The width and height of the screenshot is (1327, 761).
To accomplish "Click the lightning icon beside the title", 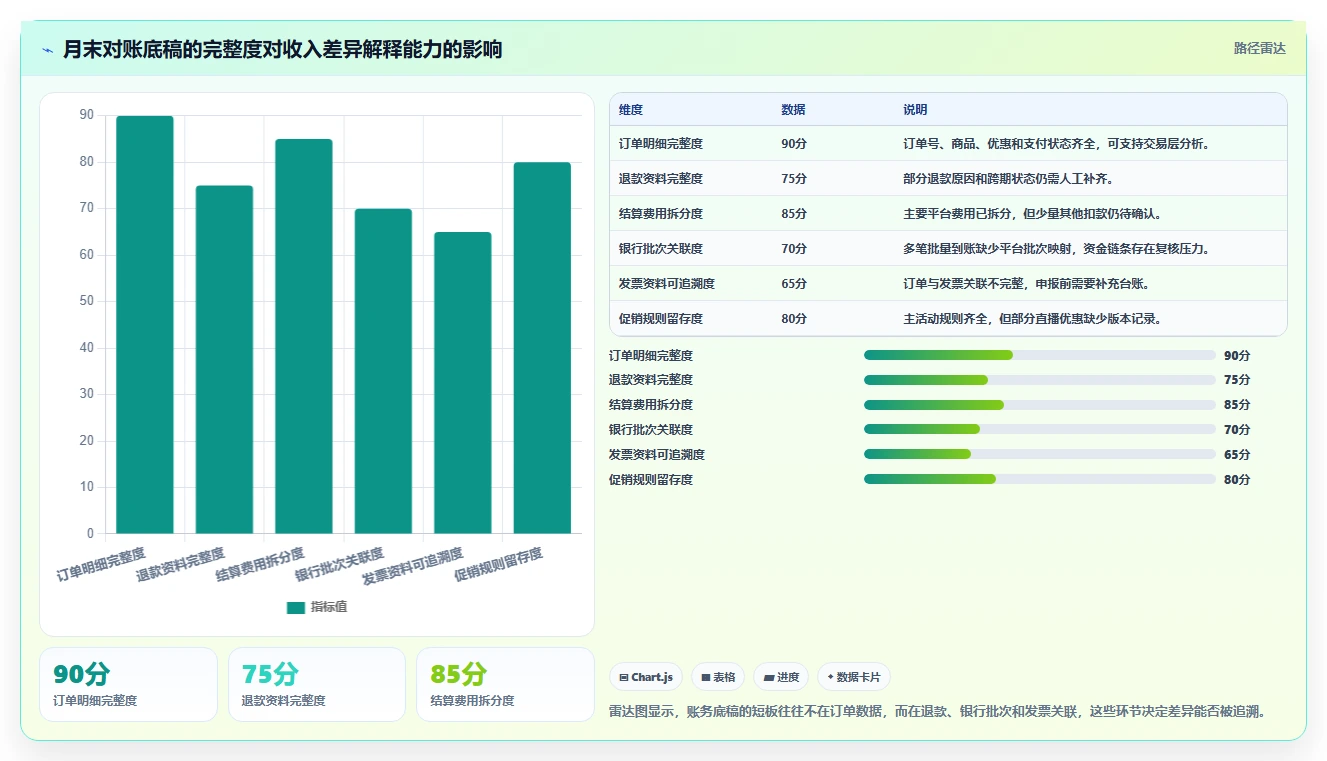I will click(47, 50).
